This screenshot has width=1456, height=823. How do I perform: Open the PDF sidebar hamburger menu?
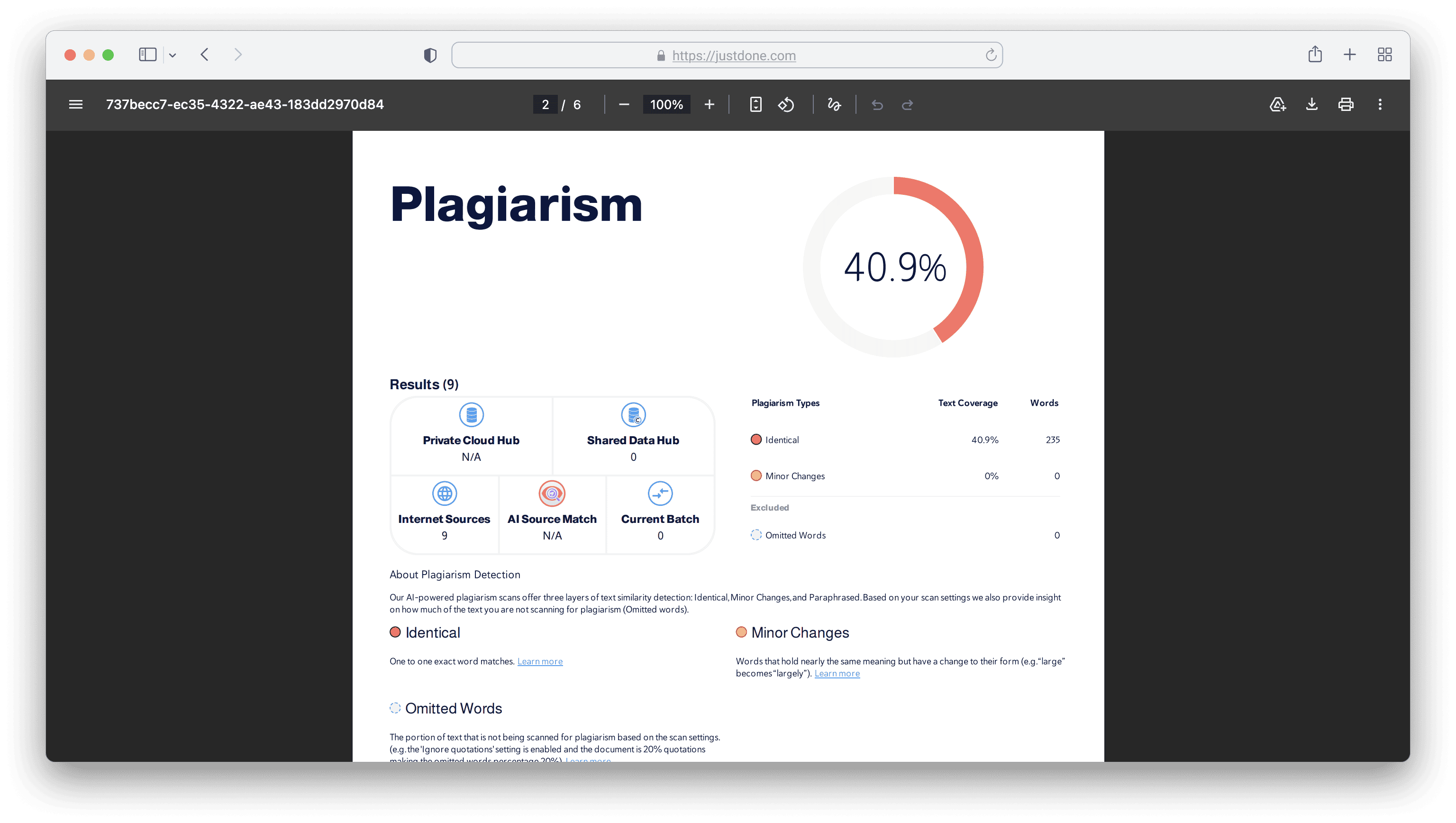click(76, 105)
